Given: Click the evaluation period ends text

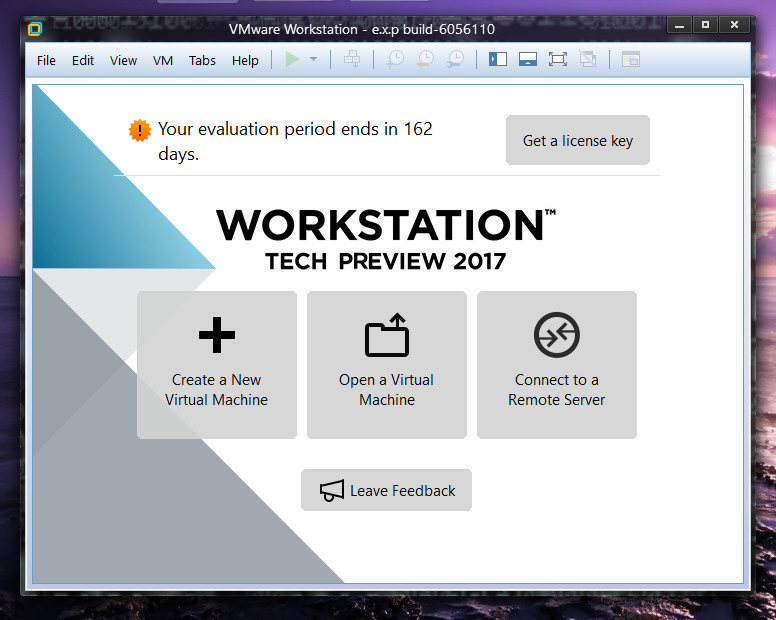Looking at the screenshot, I should coord(295,141).
